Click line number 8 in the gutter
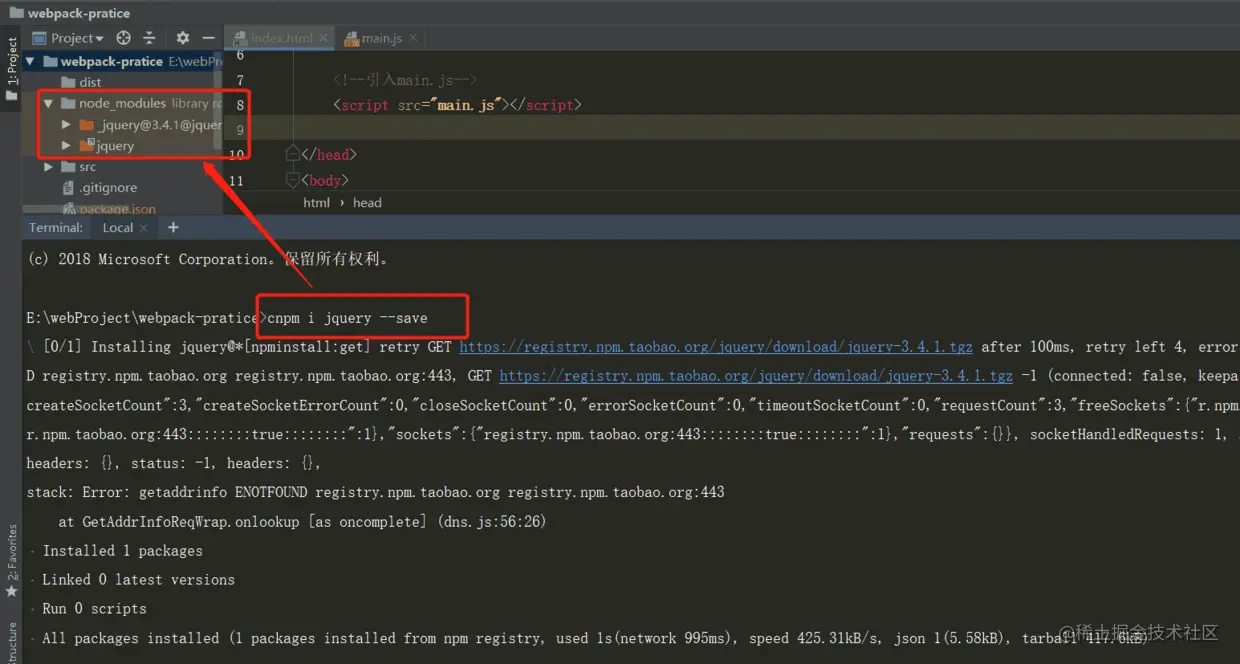1240x664 pixels. (x=240, y=105)
